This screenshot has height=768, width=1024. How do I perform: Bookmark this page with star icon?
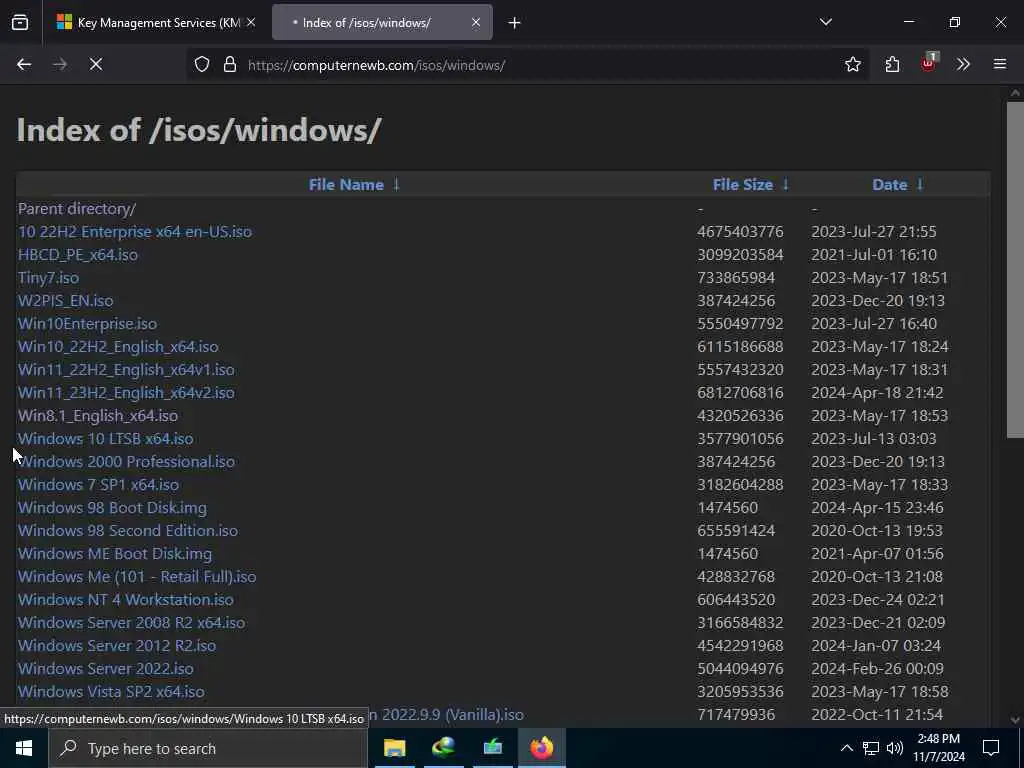coord(852,64)
